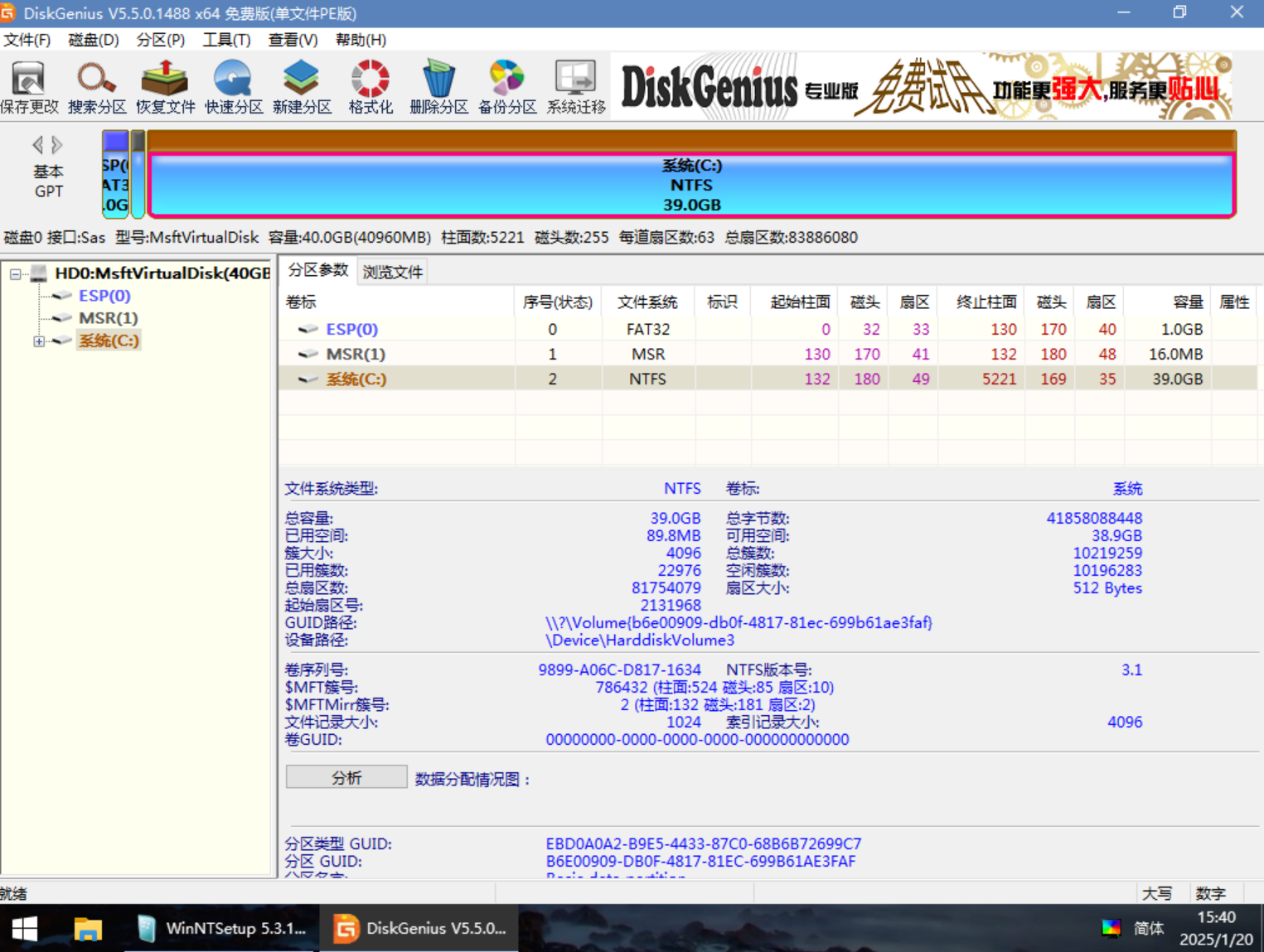
Task: Select ESP(0) in the disk tree
Action: click(104, 296)
